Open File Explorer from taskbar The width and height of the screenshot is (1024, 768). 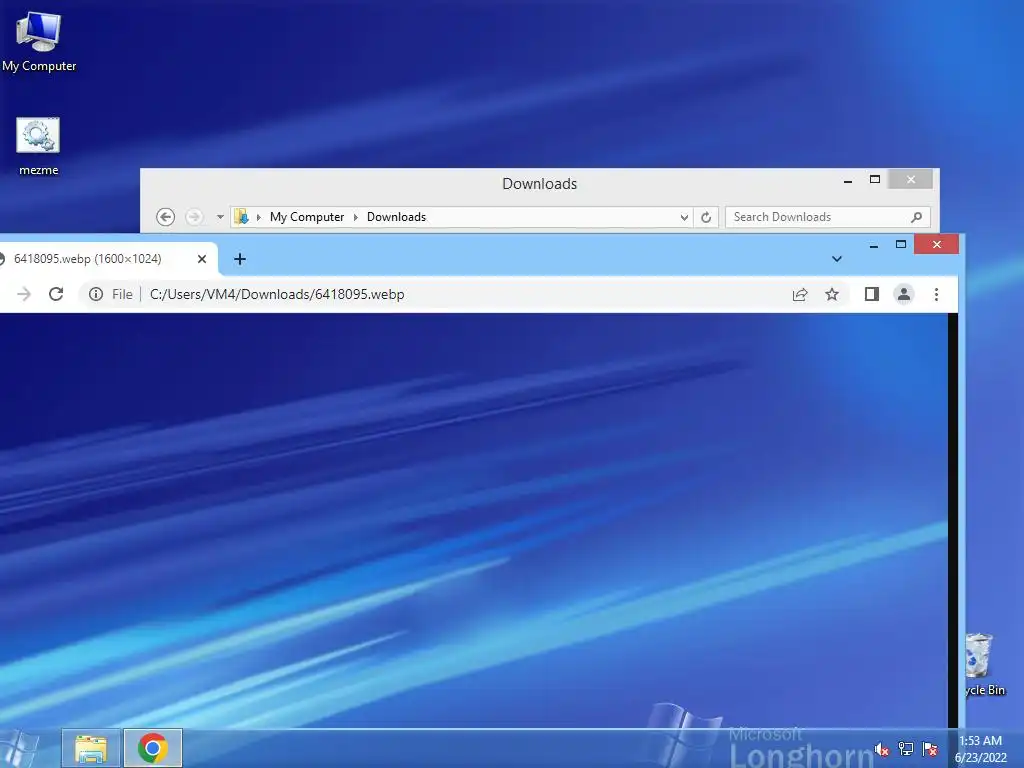click(x=91, y=748)
